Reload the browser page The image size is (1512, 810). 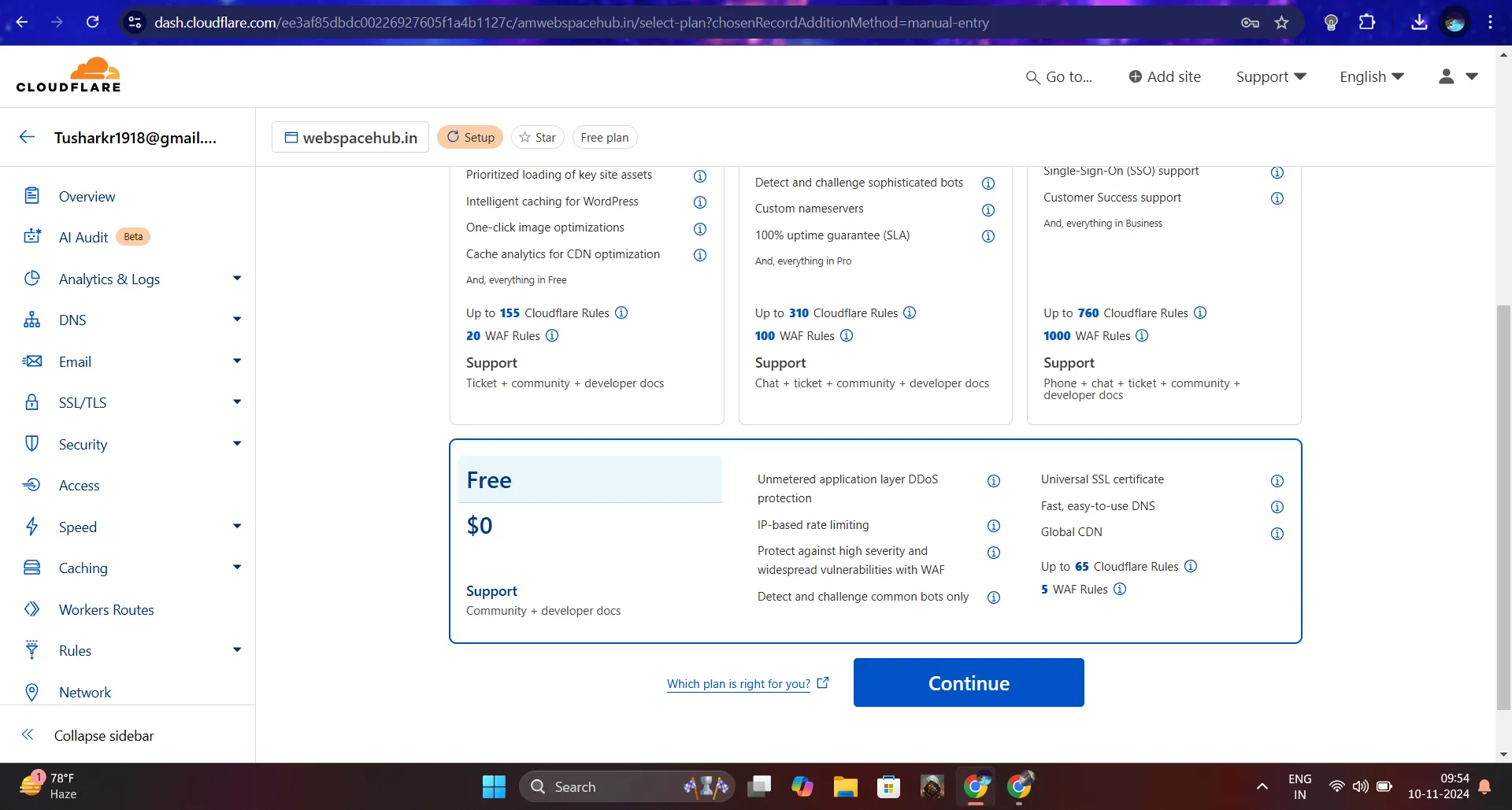pyautogui.click(x=92, y=22)
